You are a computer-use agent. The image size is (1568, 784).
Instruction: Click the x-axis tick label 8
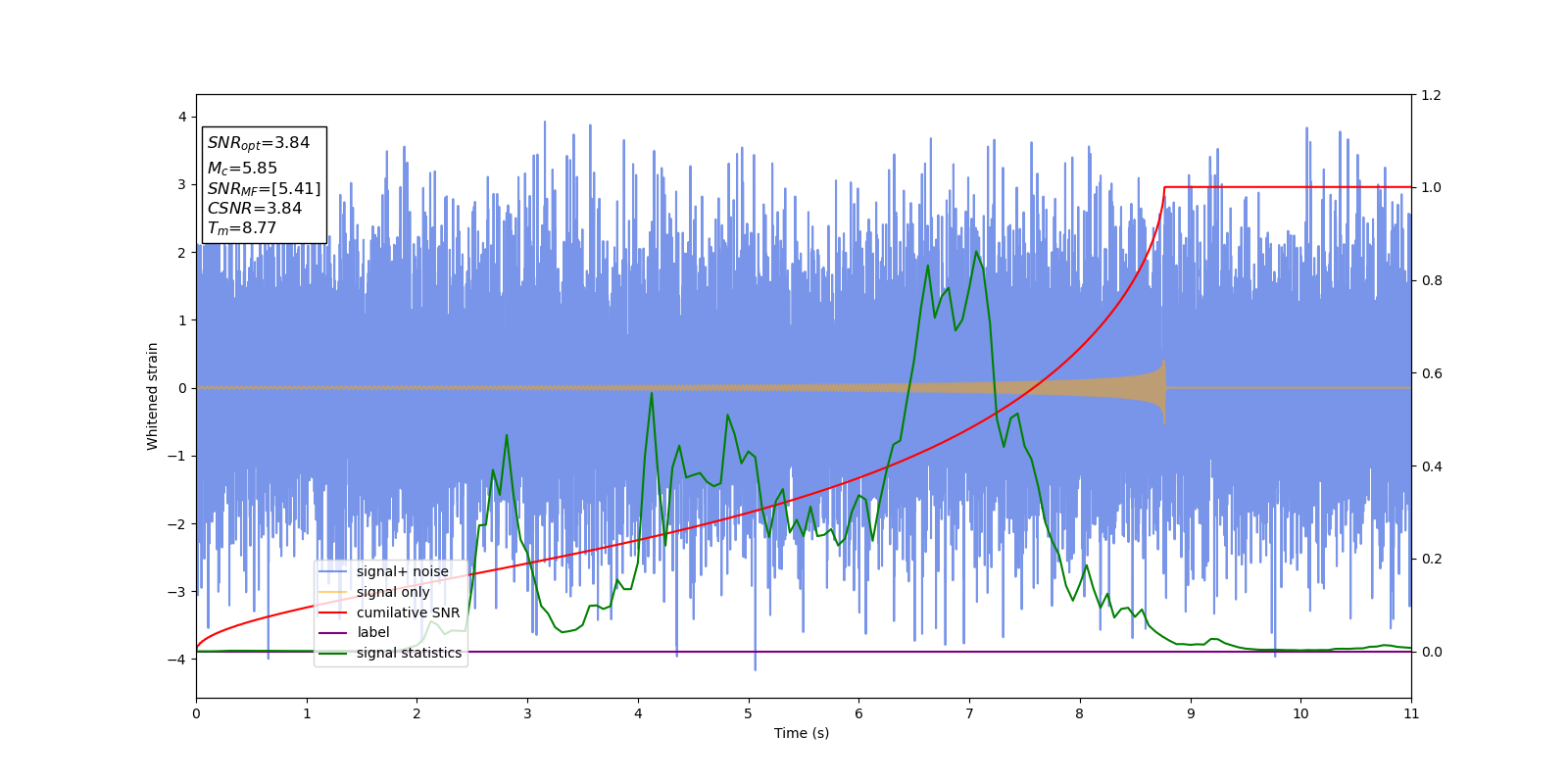click(1080, 713)
